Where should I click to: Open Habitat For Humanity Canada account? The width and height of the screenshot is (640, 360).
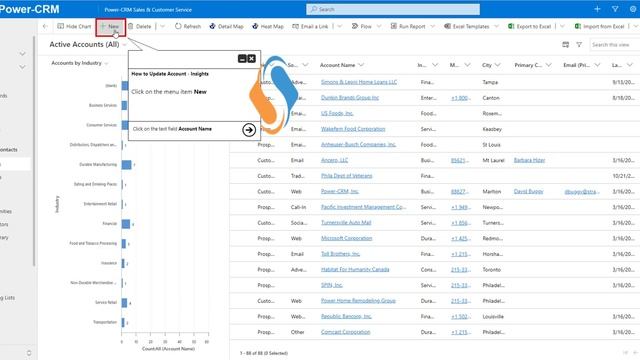(355, 270)
